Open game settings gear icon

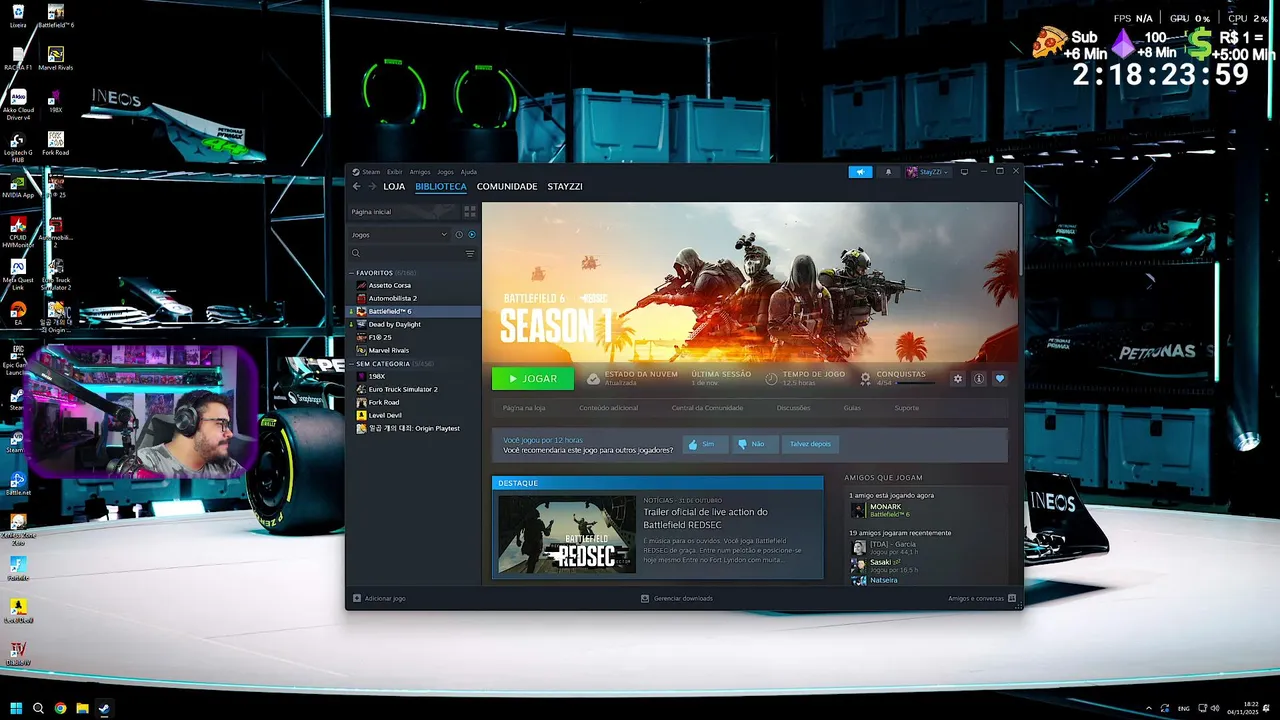(958, 379)
